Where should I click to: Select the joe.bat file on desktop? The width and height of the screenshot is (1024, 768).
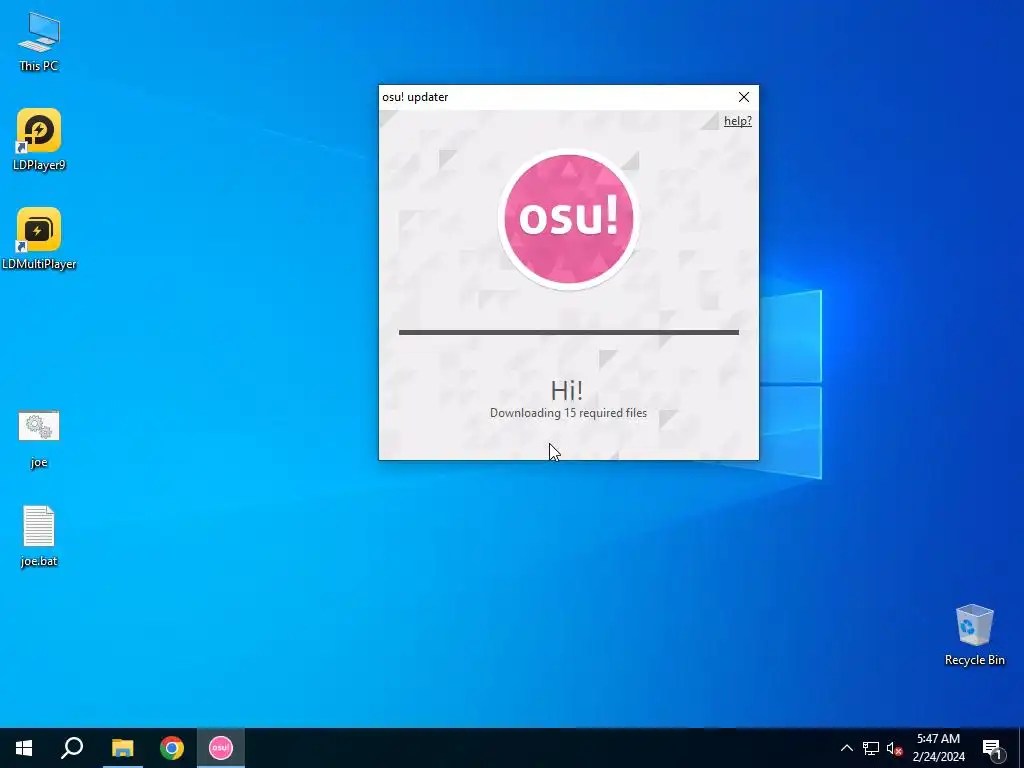click(x=39, y=536)
